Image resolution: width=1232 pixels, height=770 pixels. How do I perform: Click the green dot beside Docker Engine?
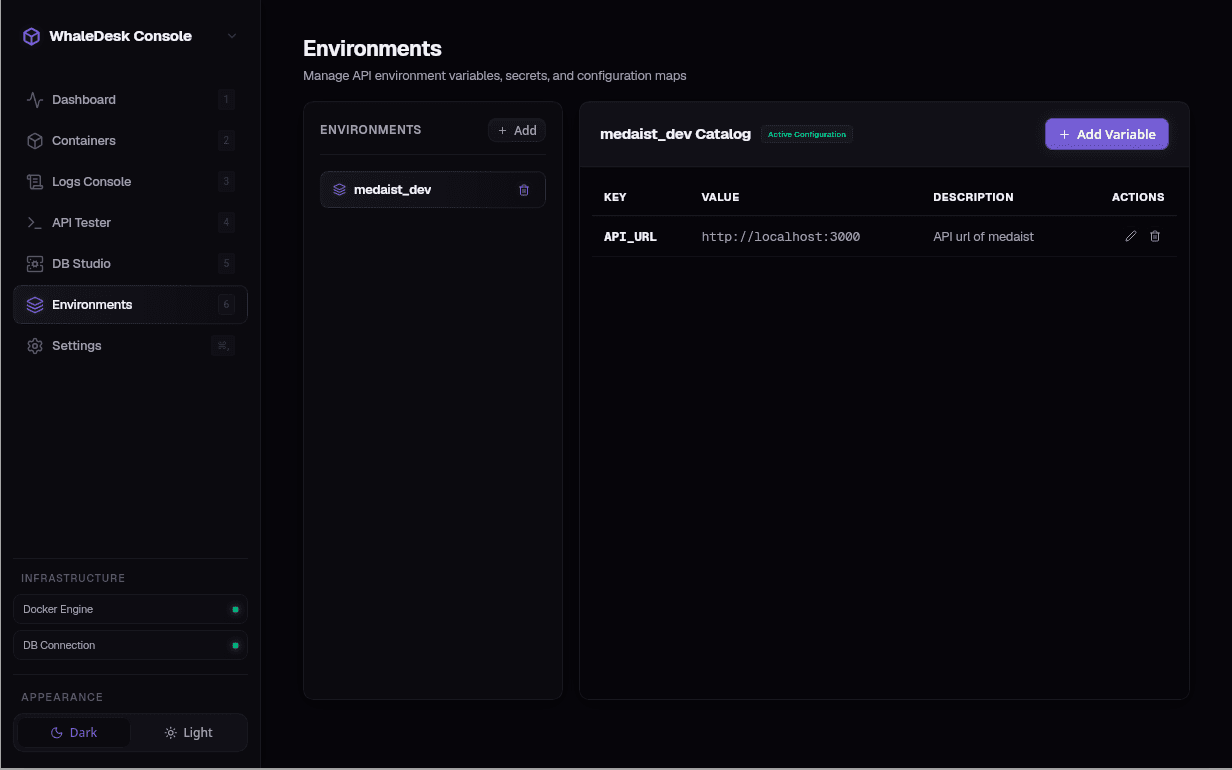coord(236,609)
